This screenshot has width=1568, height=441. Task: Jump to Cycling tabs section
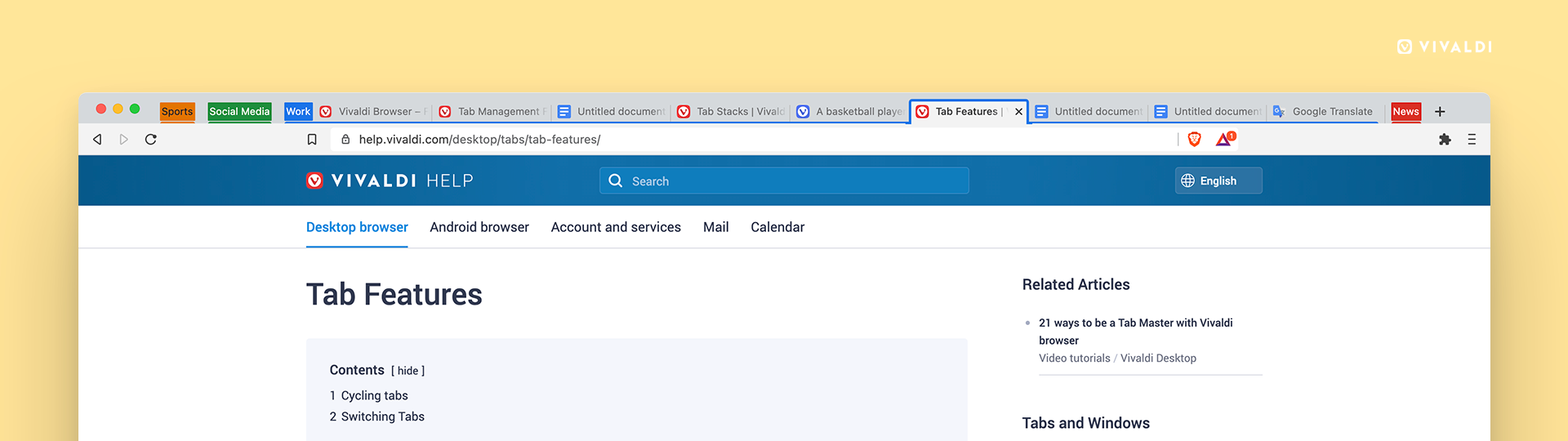[374, 395]
